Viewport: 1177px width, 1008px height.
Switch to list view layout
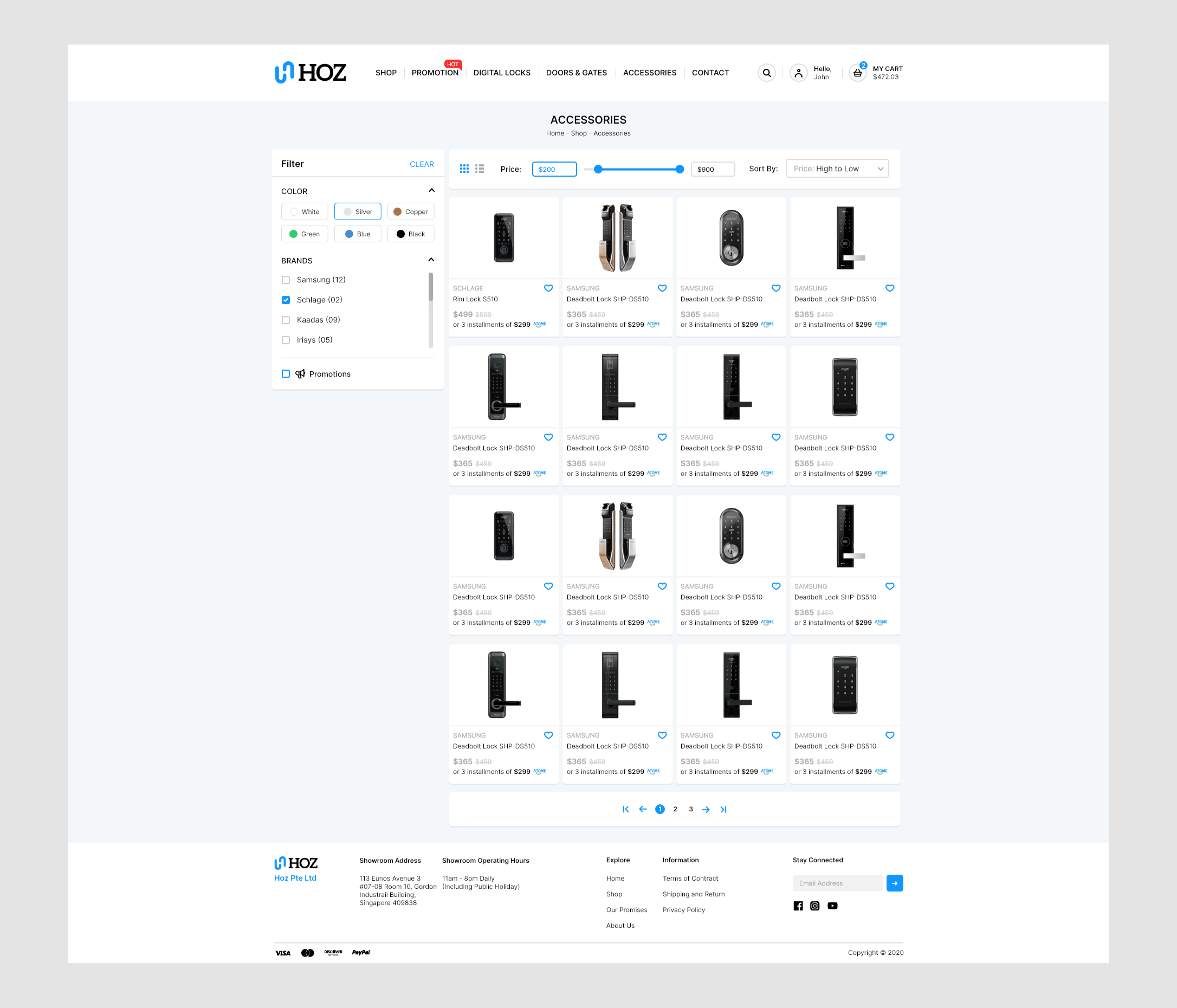[480, 169]
